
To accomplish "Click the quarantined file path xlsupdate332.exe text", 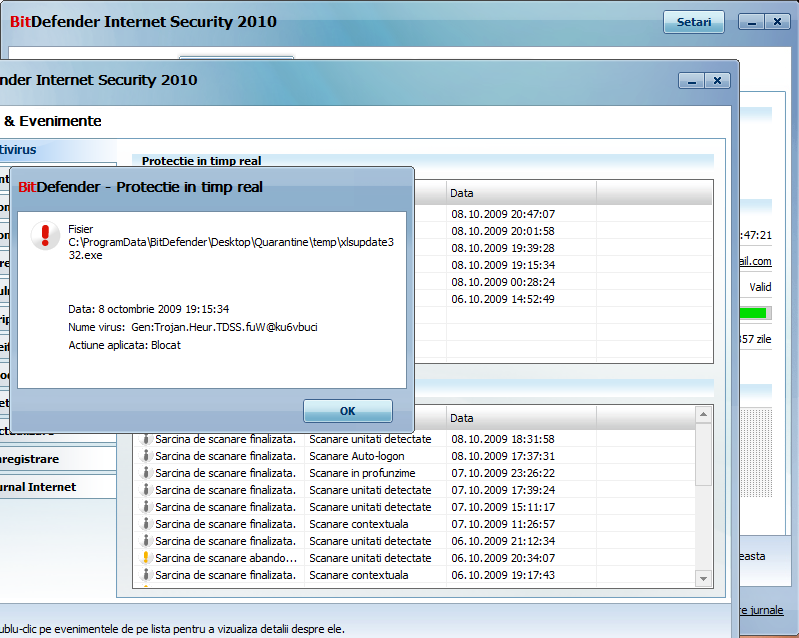I will [231, 248].
